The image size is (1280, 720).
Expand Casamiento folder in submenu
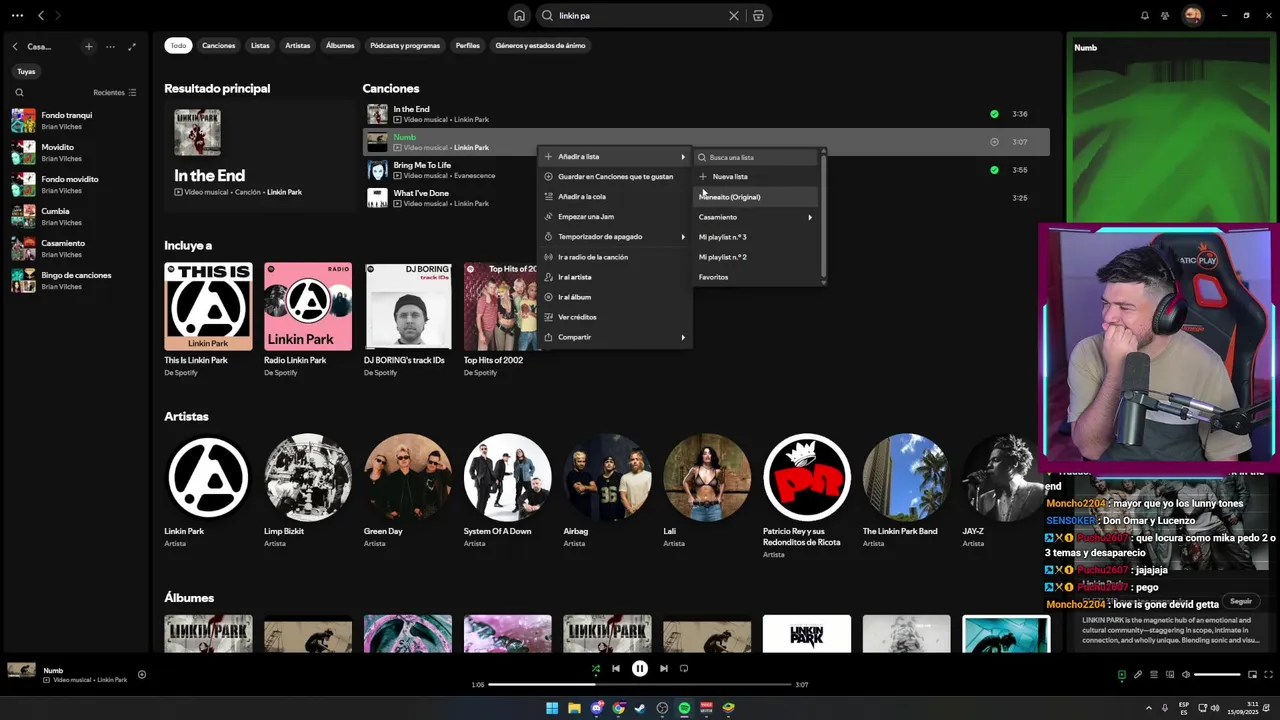[756, 217]
